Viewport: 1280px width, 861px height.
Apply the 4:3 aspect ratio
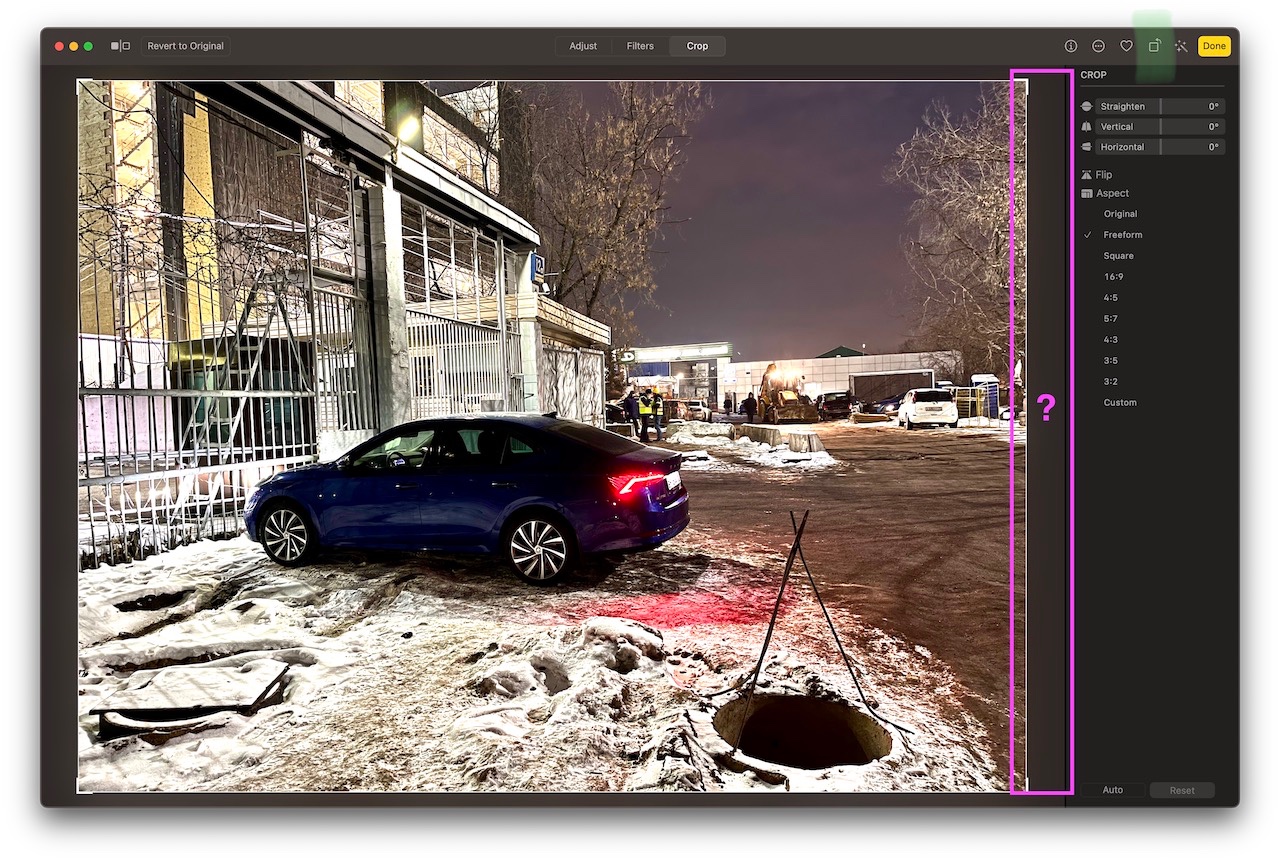pos(1111,340)
